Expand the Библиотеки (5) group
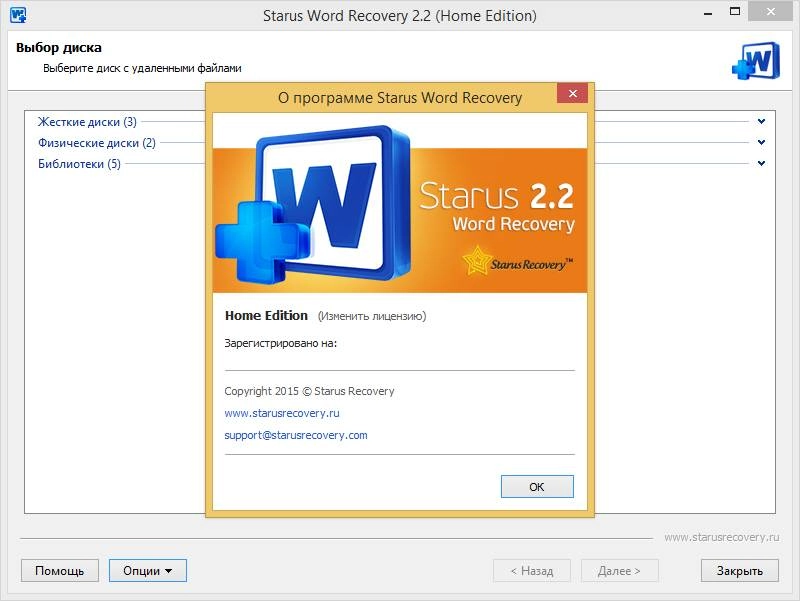Image resolution: width=800 pixels, height=601 pixels. point(80,164)
